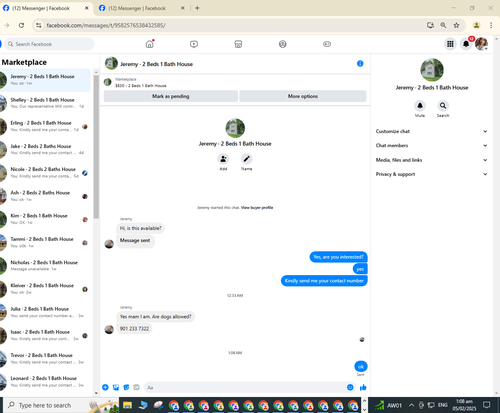Viewport: 500px width, 413px height.
Task: Click the ENG language indicator
Action: pyautogui.click(x=442, y=405)
